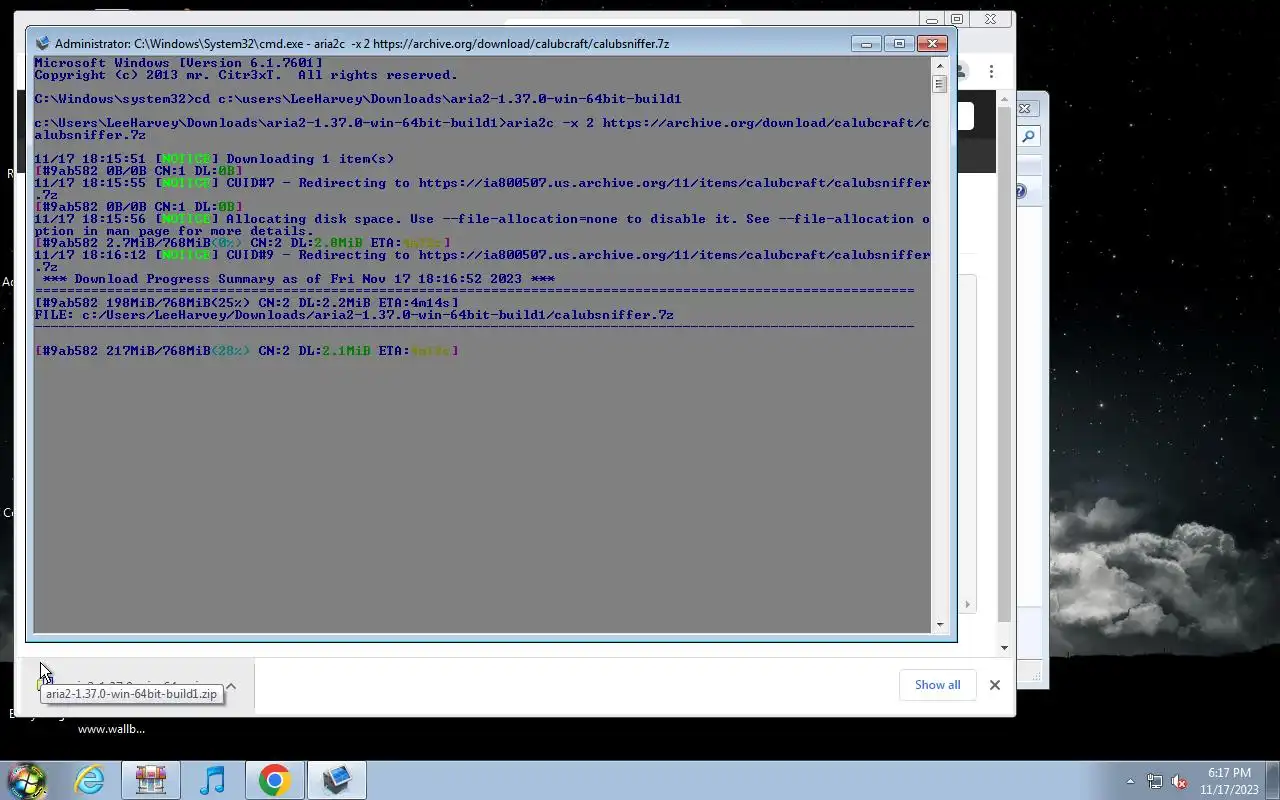Minimize the Chrome window behind
This screenshot has height=800, width=1280.
tap(932, 19)
